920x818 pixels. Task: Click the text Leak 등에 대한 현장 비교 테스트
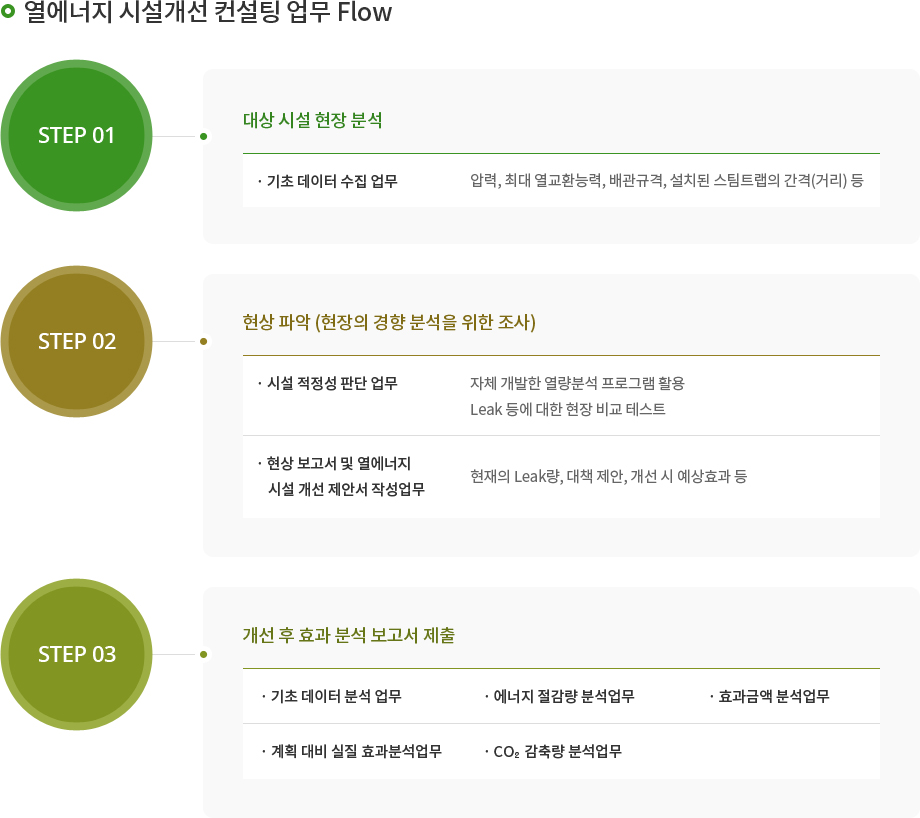point(567,409)
